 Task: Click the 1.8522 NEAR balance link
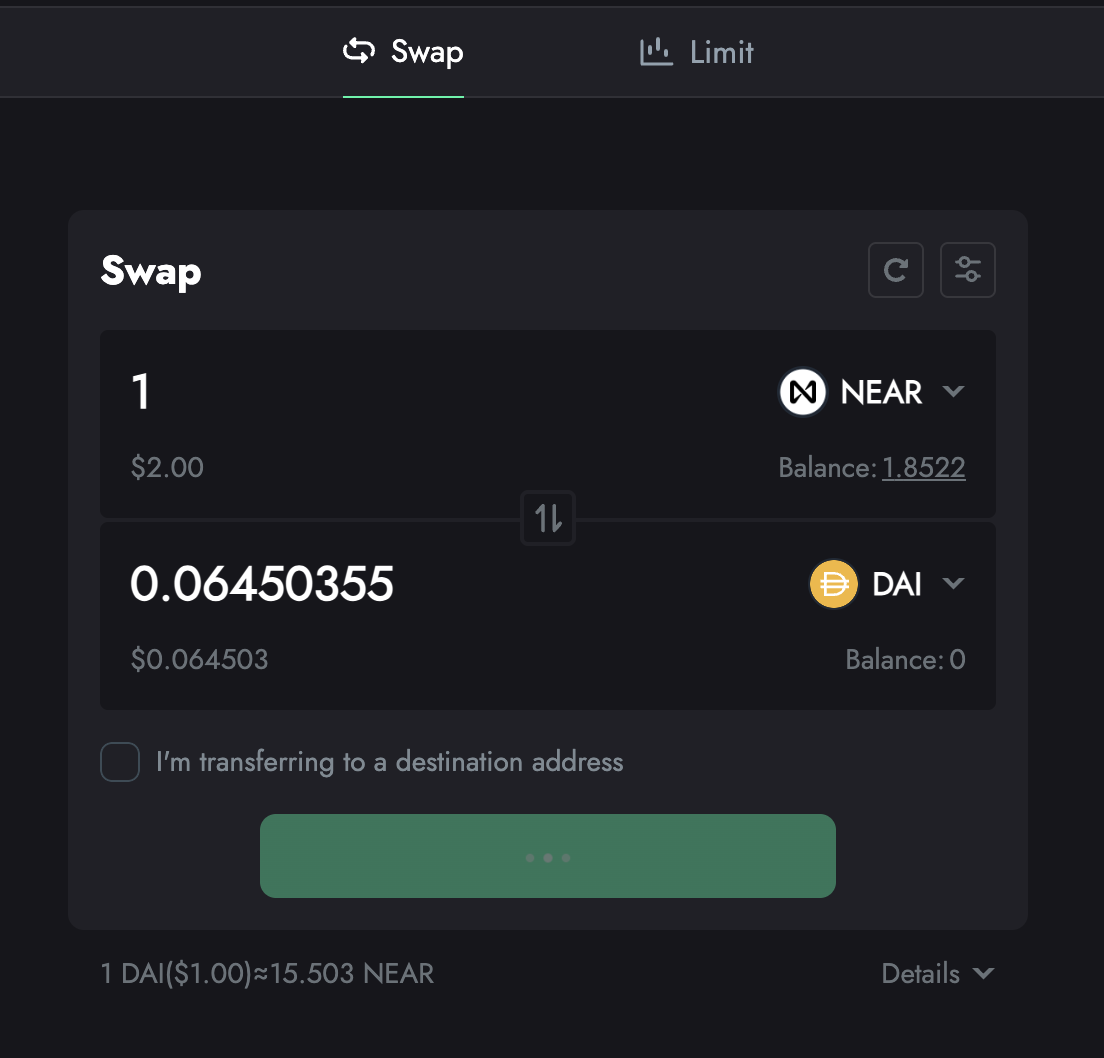(923, 467)
